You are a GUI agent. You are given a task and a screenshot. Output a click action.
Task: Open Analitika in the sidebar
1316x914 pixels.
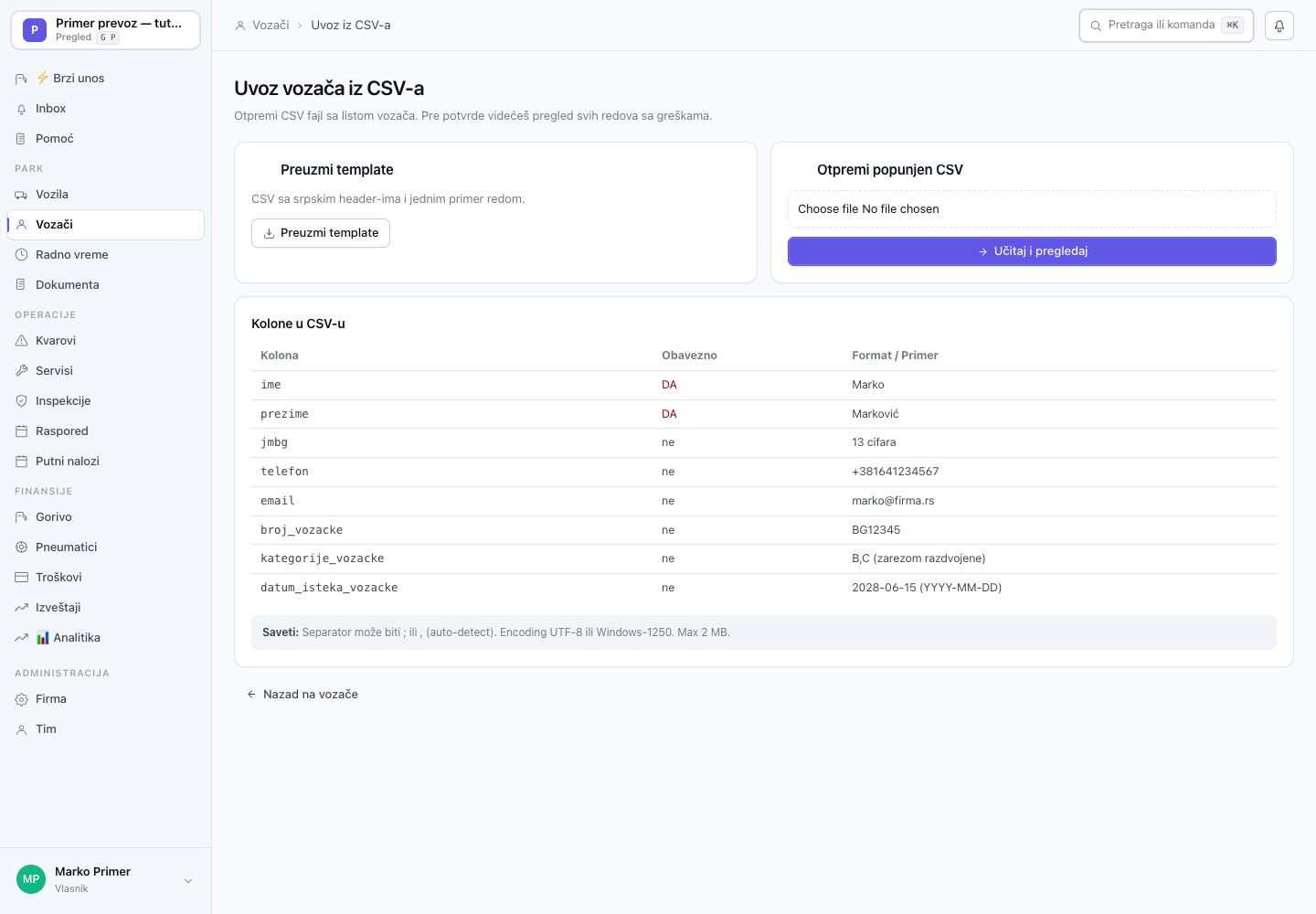coord(106,638)
